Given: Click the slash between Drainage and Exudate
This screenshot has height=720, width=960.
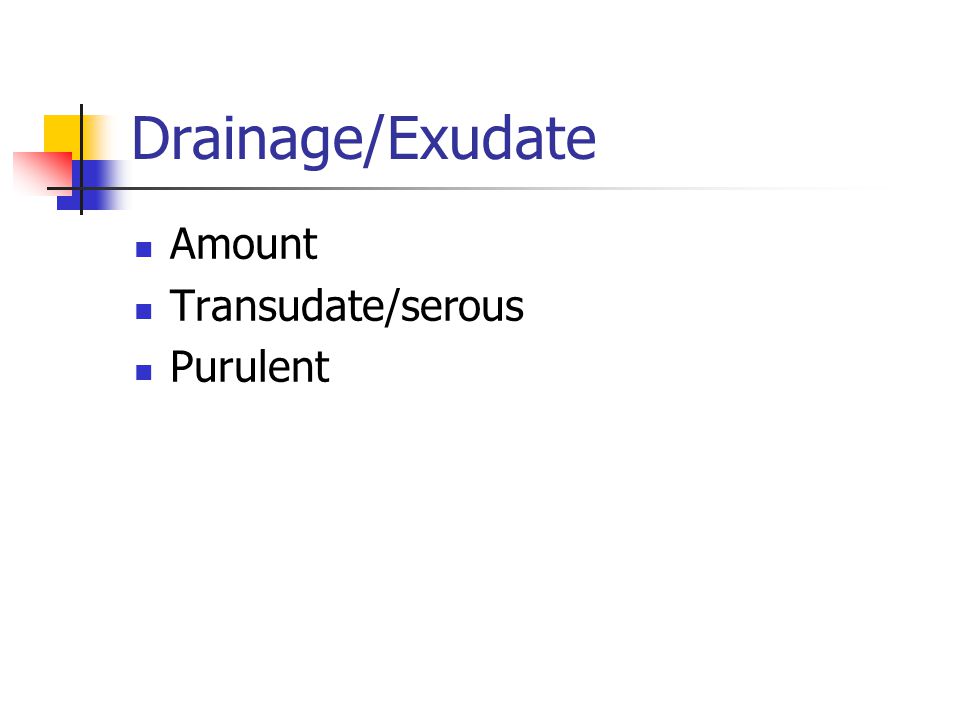Looking at the screenshot, I should coord(375,141).
